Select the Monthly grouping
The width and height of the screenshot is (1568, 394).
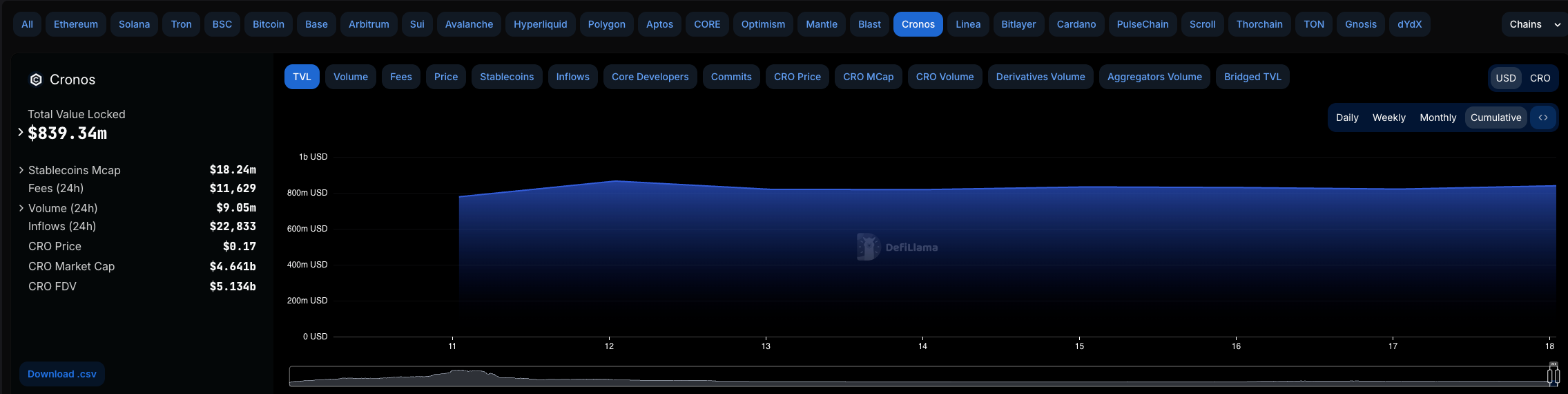(1438, 118)
